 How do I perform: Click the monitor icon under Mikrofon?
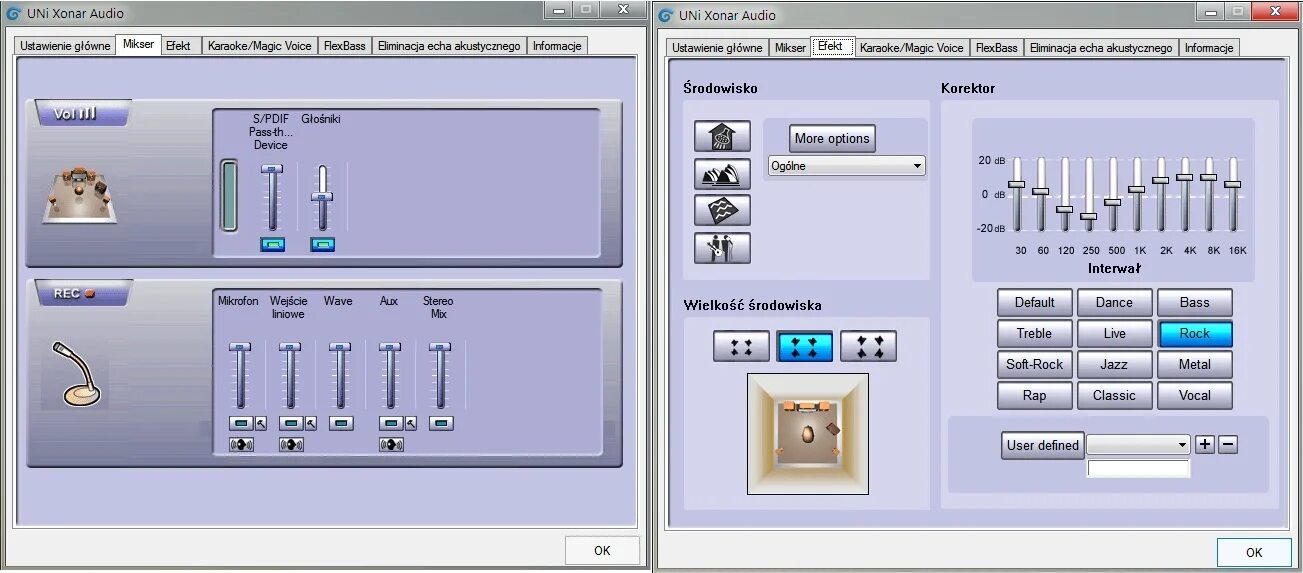point(241,445)
